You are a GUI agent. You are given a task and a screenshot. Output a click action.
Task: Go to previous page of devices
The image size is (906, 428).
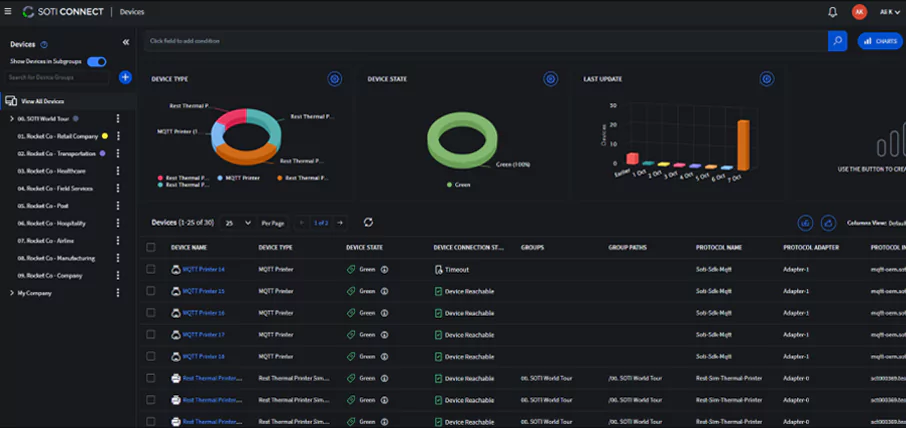click(301, 223)
